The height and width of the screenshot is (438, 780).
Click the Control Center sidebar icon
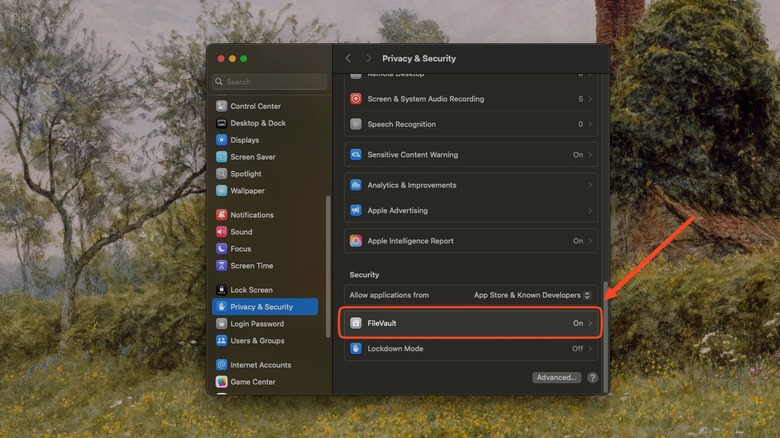[x=222, y=106]
